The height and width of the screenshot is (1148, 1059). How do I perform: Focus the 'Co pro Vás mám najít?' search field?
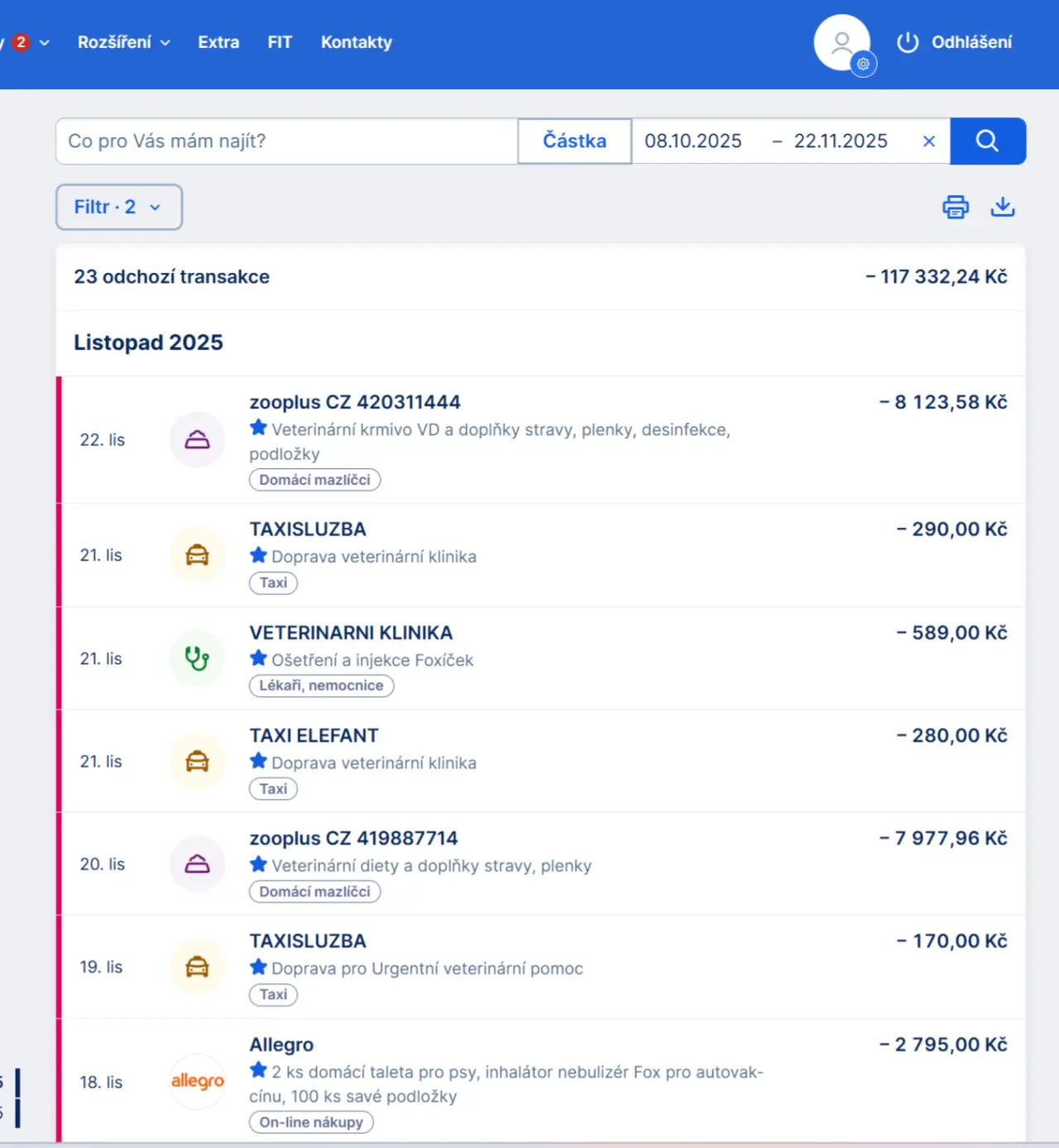tap(286, 141)
